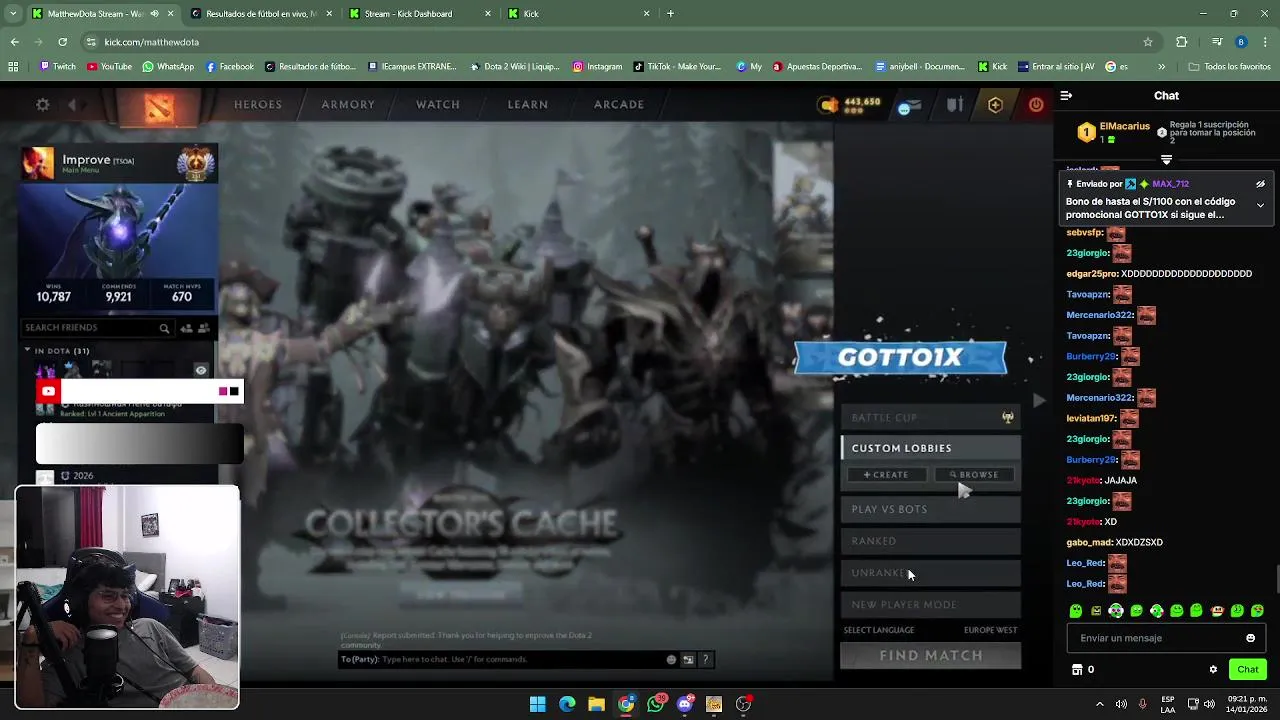The height and width of the screenshot is (720, 1280).
Task: Open the Chrome apps grid in bookmarks bar
Action: [13, 67]
